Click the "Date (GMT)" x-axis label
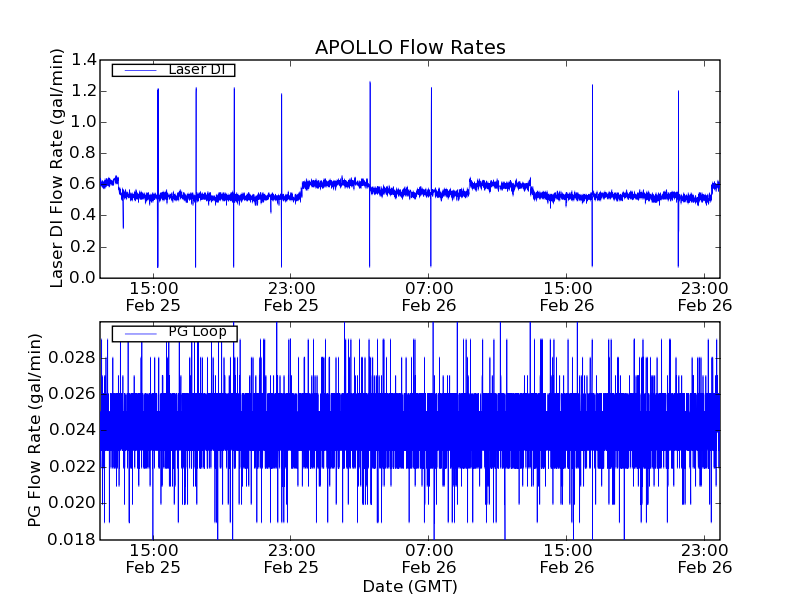Image resolution: width=800 pixels, height=600 pixels. pyautogui.click(x=410, y=586)
